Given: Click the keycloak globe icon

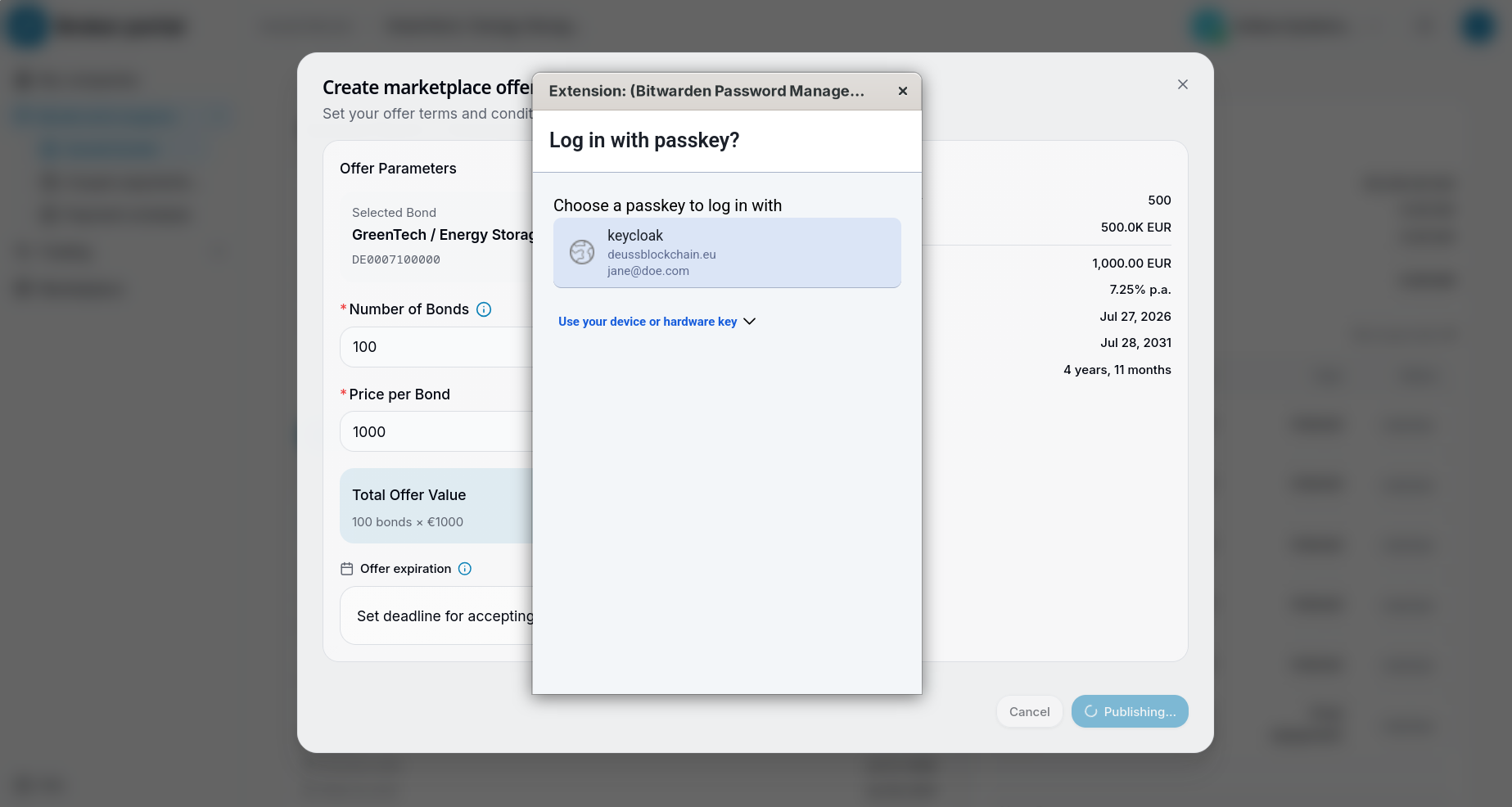Looking at the screenshot, I should [582, 252].
